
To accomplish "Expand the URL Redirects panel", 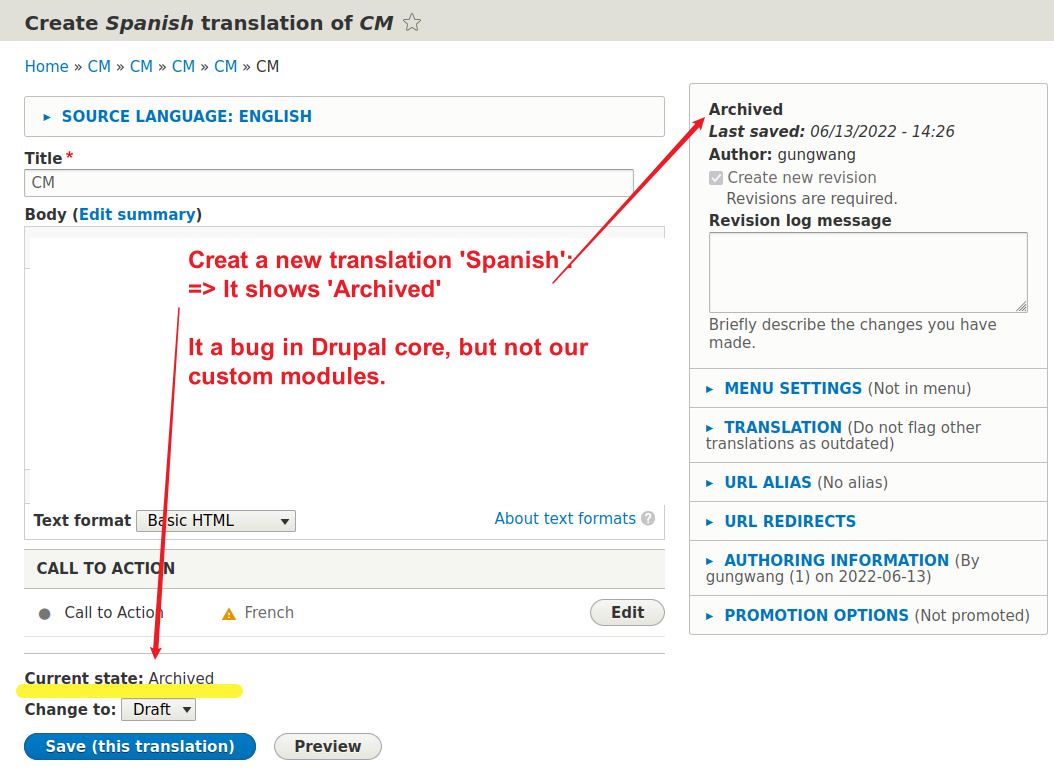I will (790, 521).
